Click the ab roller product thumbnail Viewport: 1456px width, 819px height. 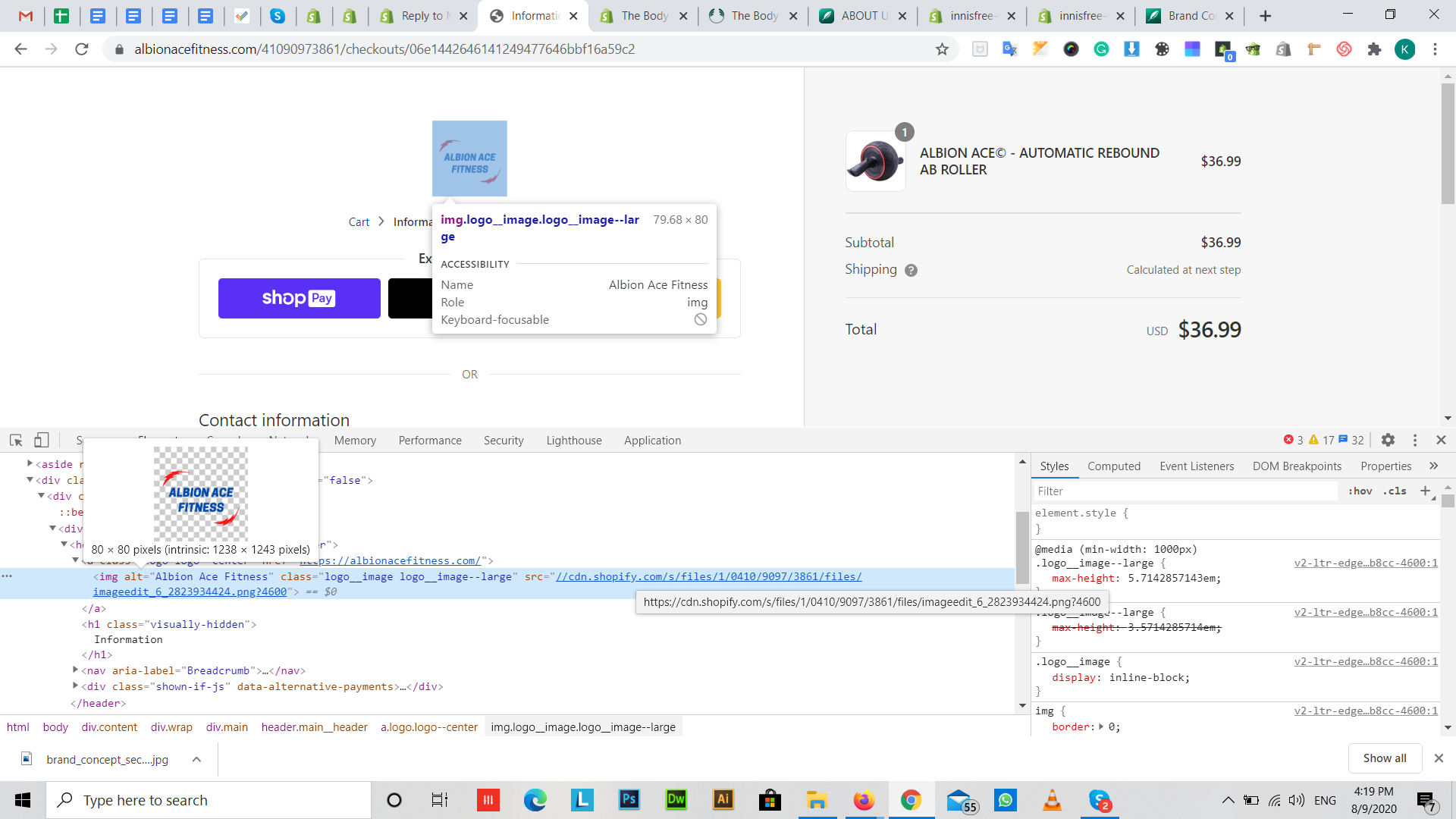pos(876,161)
